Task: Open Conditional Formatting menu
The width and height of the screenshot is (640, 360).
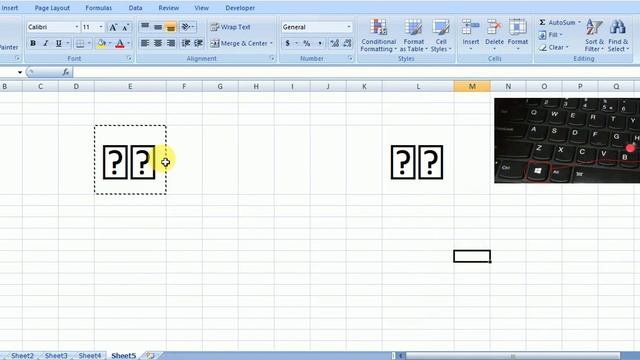Action: (378, 36)
